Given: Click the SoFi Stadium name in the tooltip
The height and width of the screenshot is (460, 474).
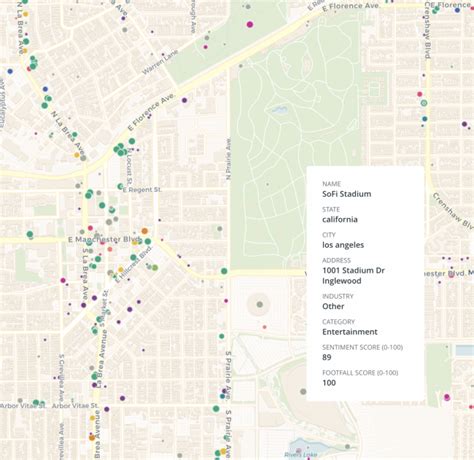Looking at the screenshot, I should coord(346,194).
